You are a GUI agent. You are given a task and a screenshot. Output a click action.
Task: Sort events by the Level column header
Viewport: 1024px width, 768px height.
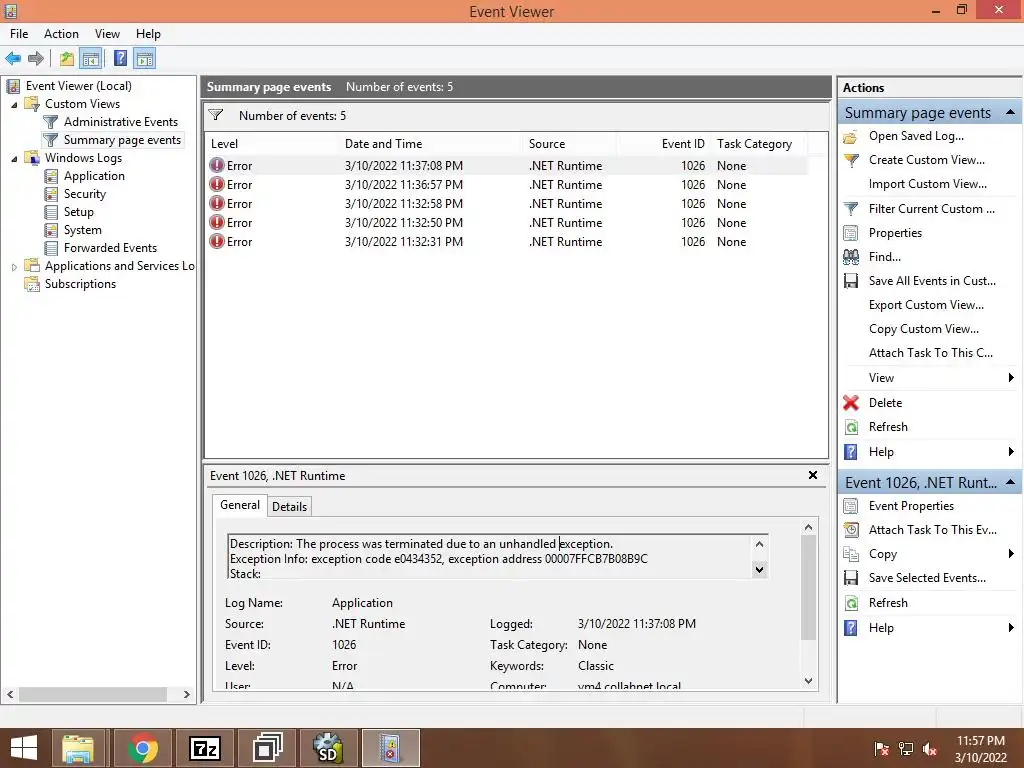click(x=272, y=144)
